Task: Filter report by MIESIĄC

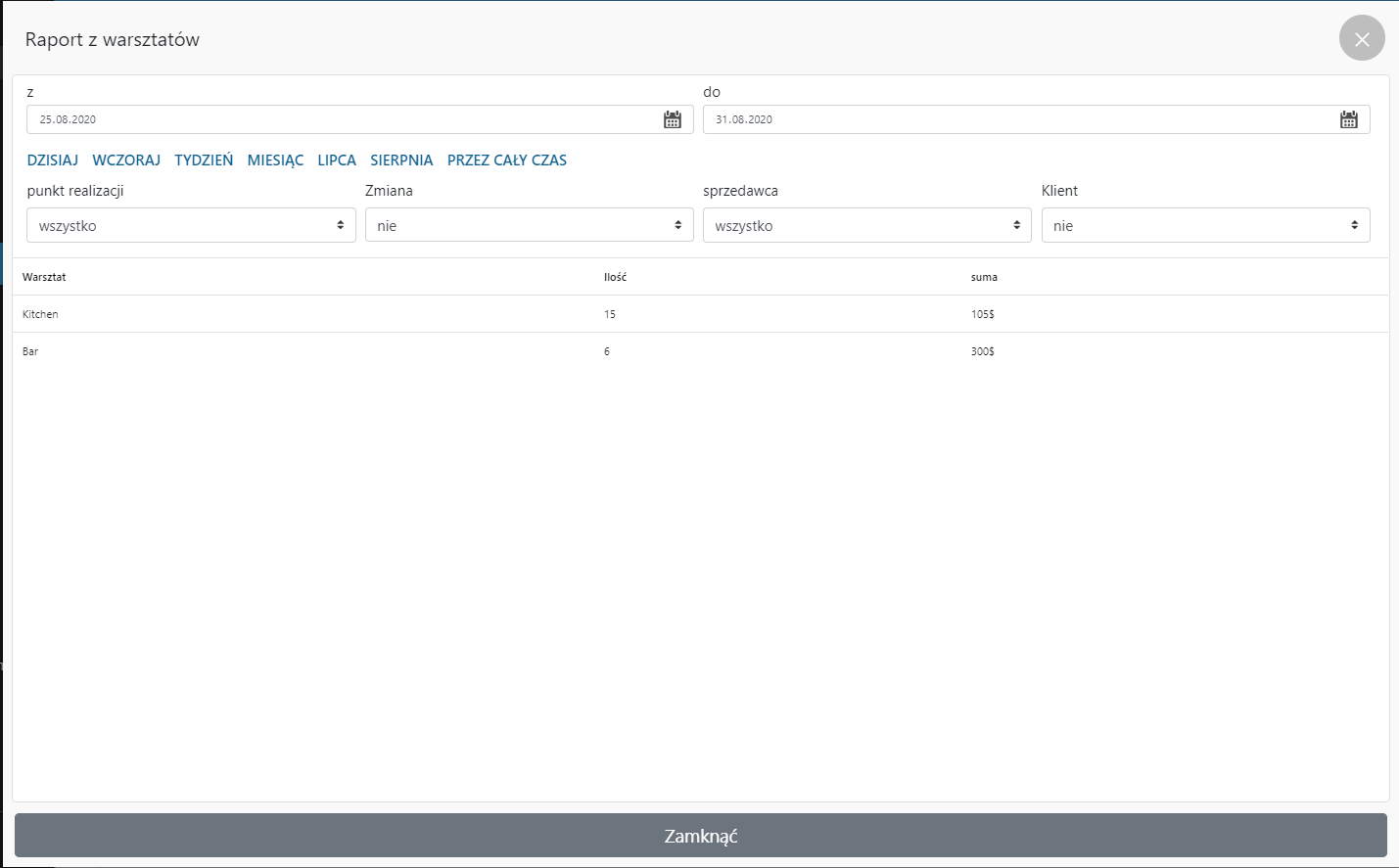Action: point(275,160)
